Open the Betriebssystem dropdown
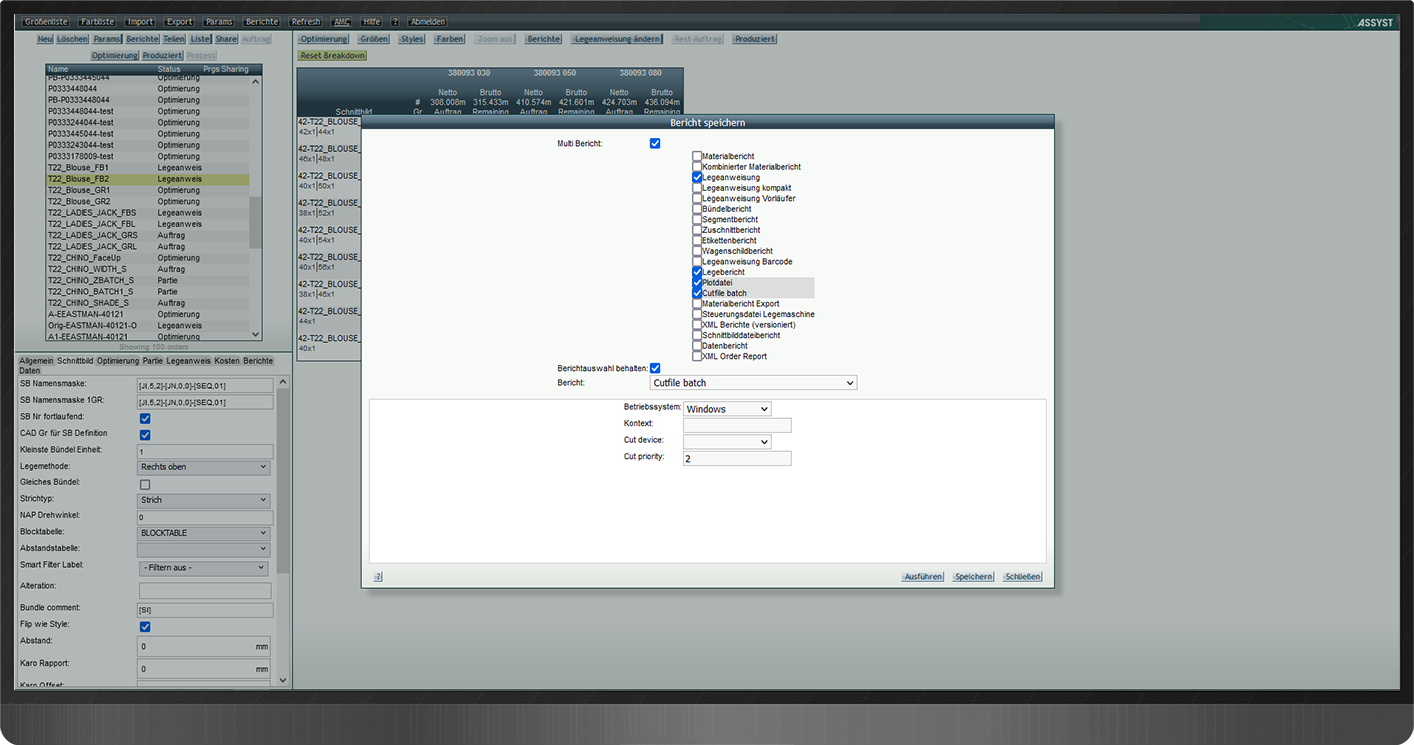The image size is (1414, 745). coord(727,409)
